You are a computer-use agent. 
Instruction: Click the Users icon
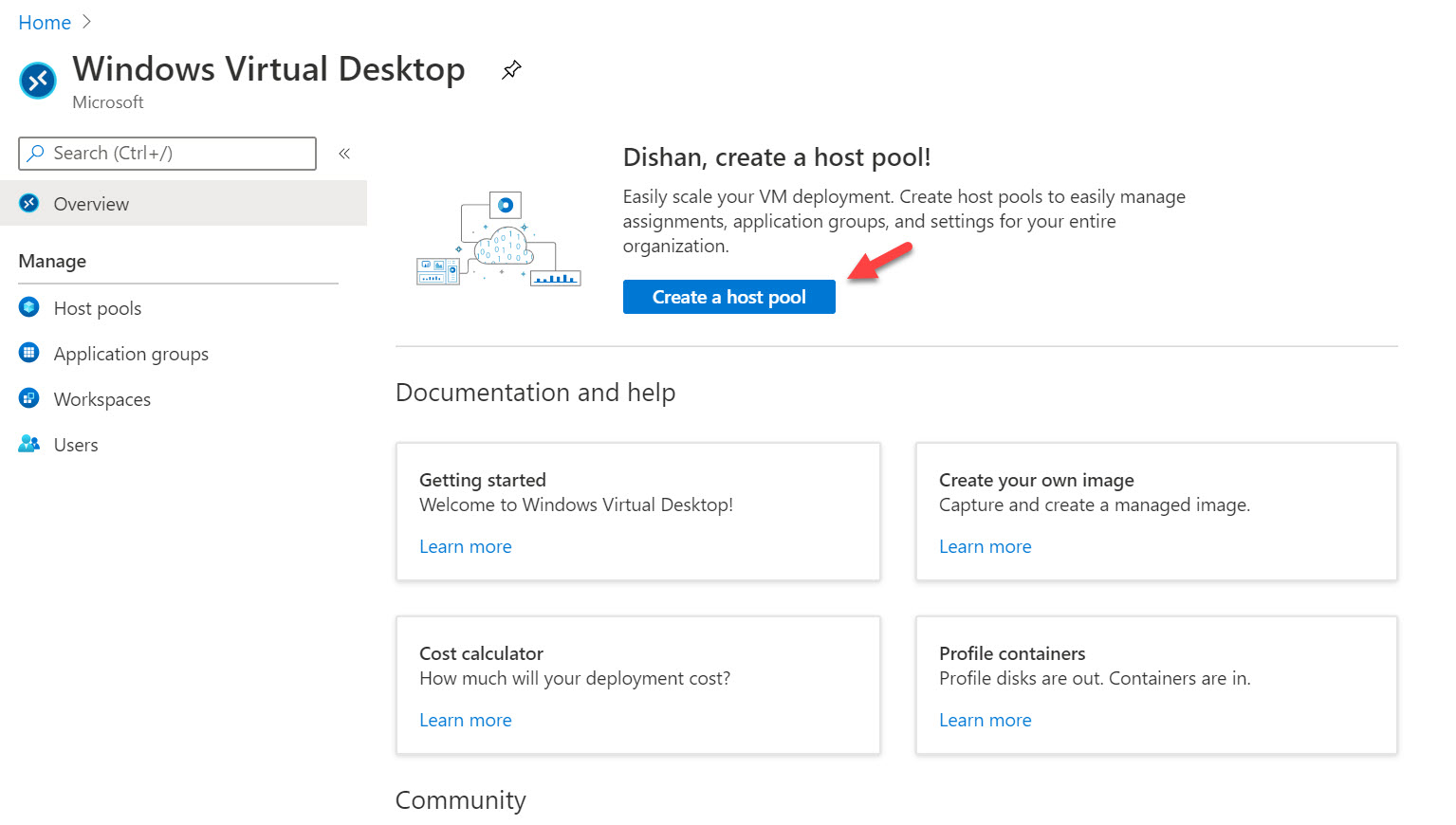point(29,444)
